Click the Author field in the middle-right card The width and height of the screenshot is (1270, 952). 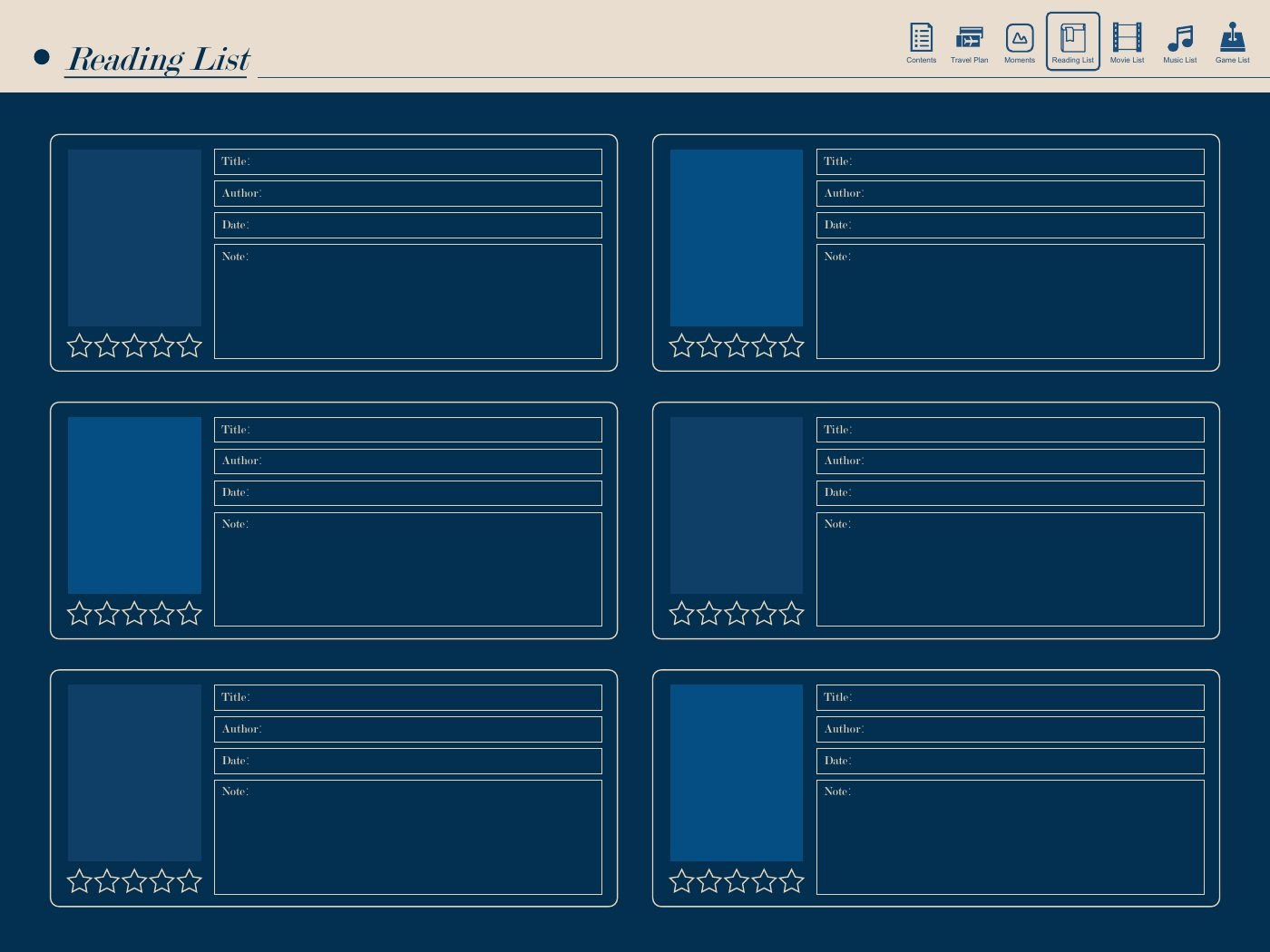point(1011,461)
